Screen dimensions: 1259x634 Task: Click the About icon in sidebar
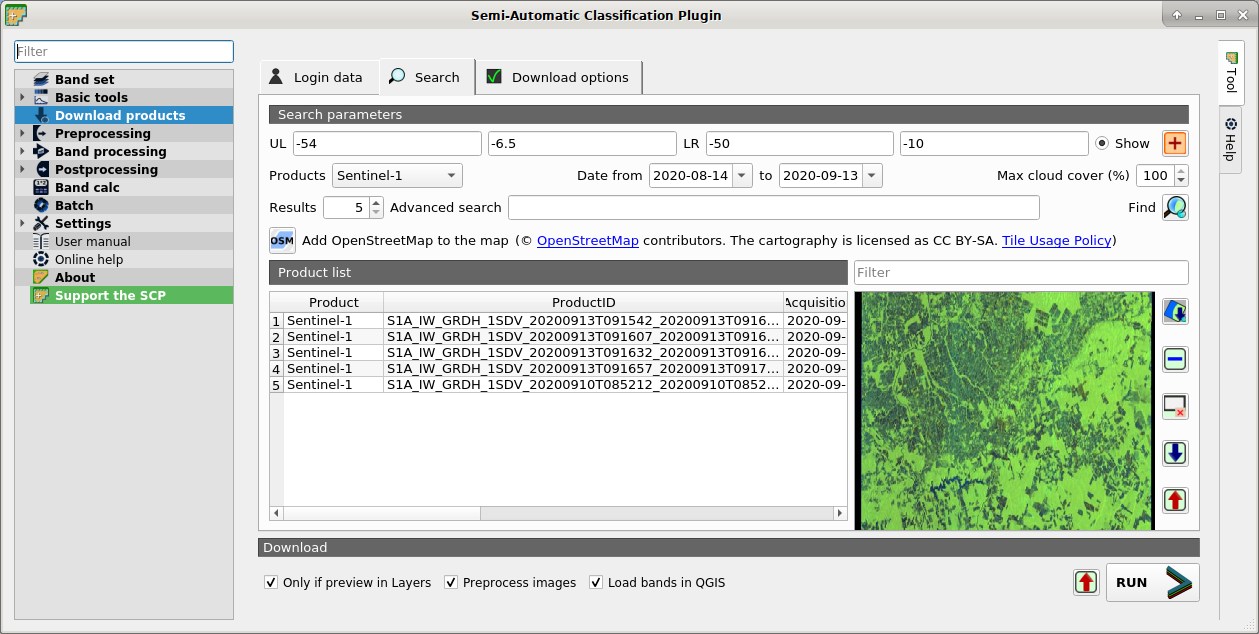pyautogui.click(x=41, y=277)
